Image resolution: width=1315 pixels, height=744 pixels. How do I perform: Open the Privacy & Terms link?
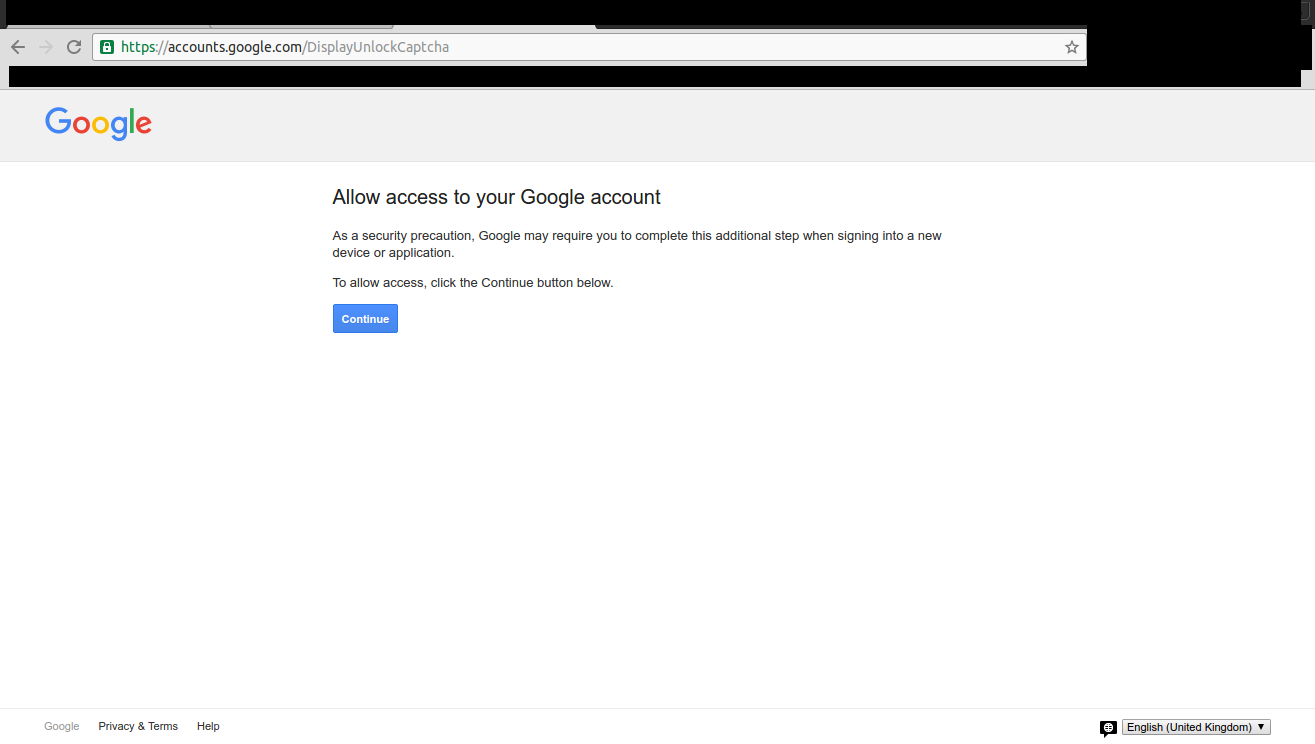click(x=138, y=726)
